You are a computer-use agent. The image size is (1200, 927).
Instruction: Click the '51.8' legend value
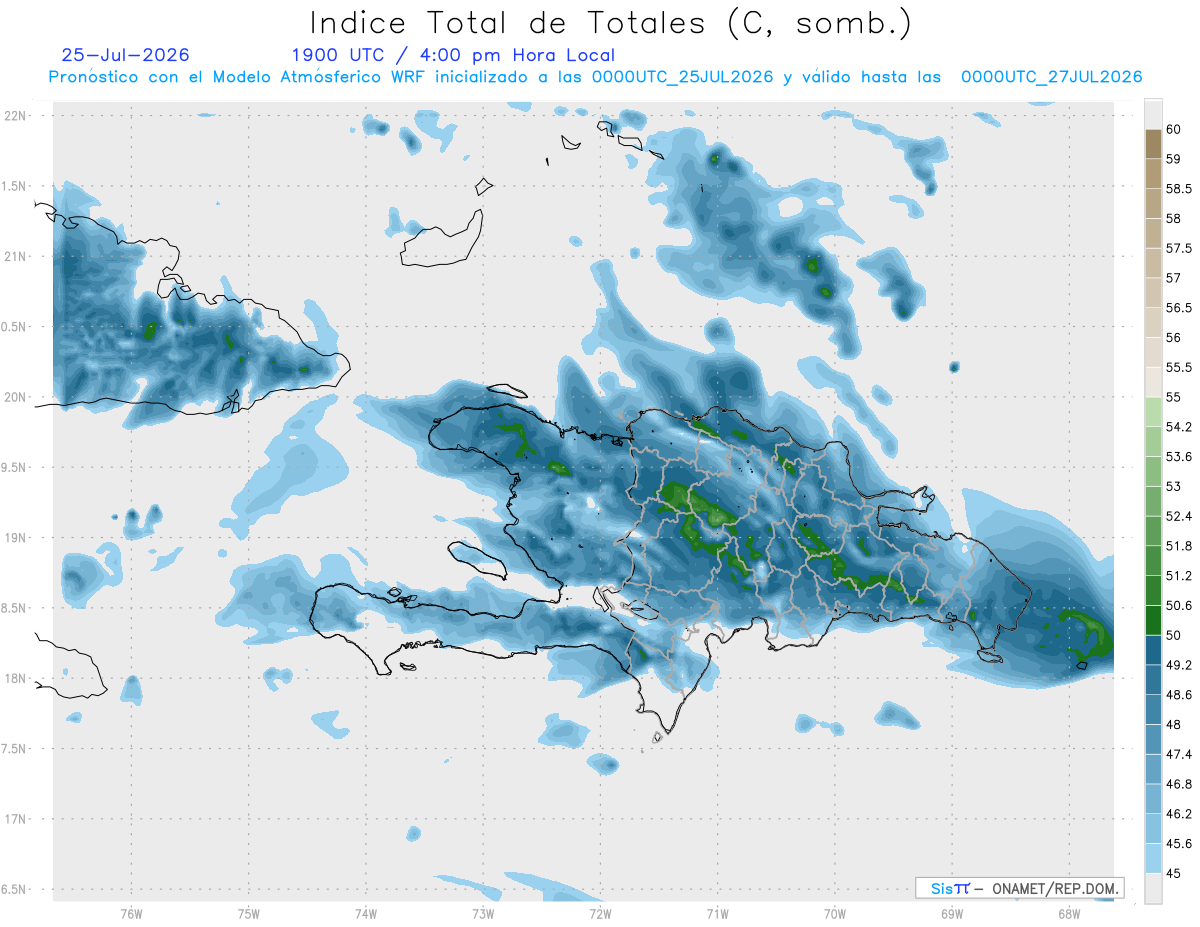tap(1178, 546)
